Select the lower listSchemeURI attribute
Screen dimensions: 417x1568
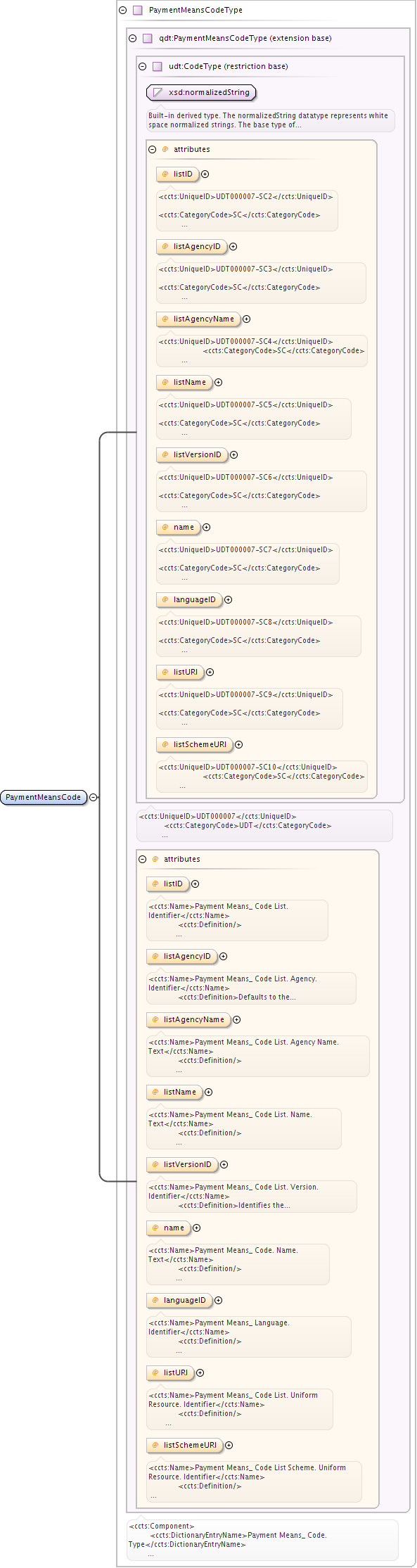(184, 1446)
